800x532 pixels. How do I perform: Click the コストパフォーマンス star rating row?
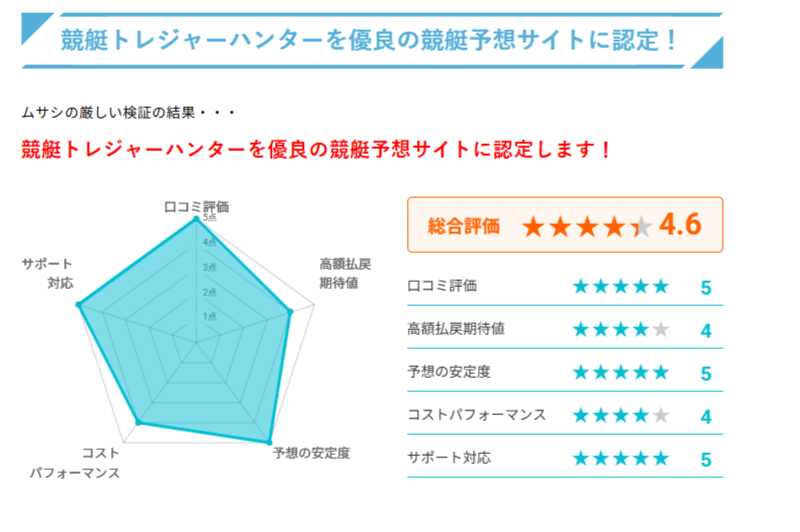pos(565,415)
